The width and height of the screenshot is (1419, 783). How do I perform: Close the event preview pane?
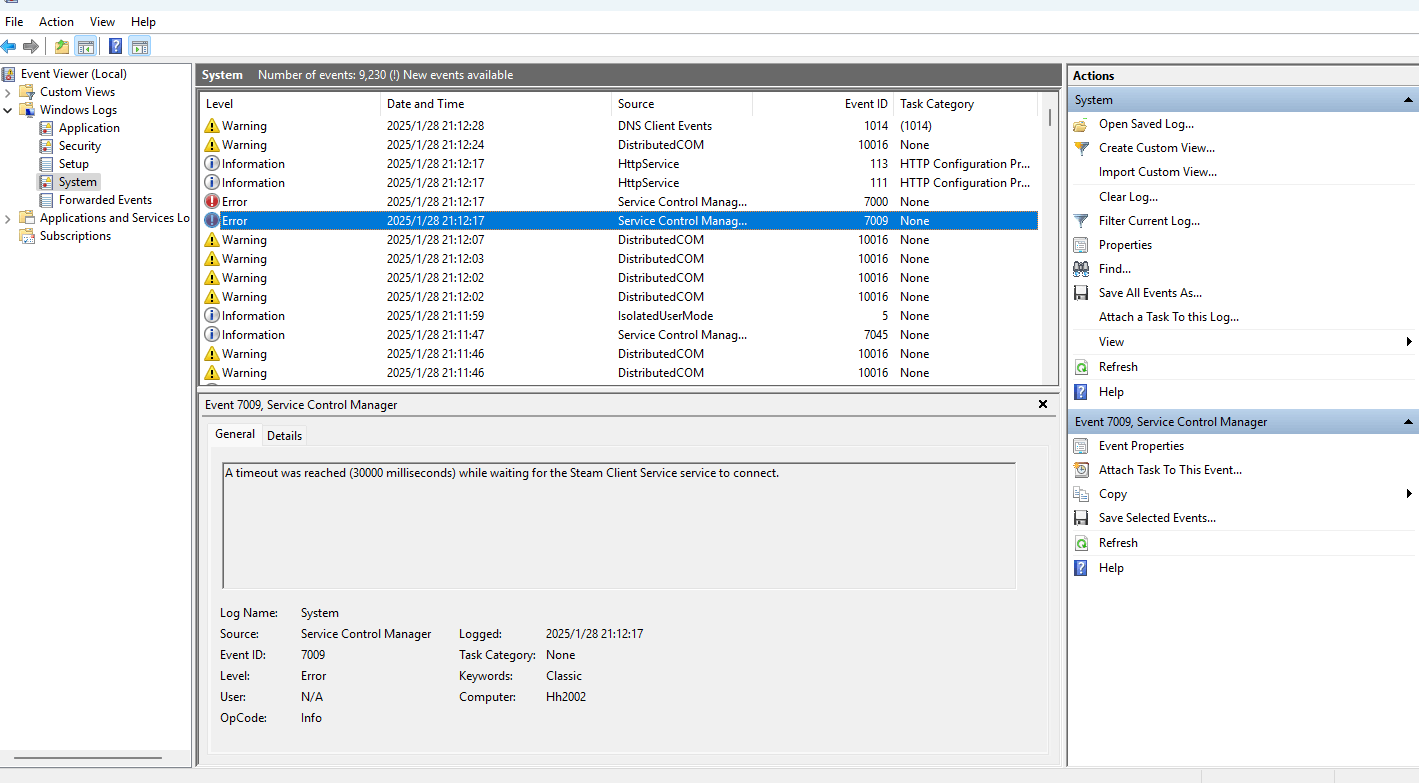pyautogui.click(x=1043, y=404)
